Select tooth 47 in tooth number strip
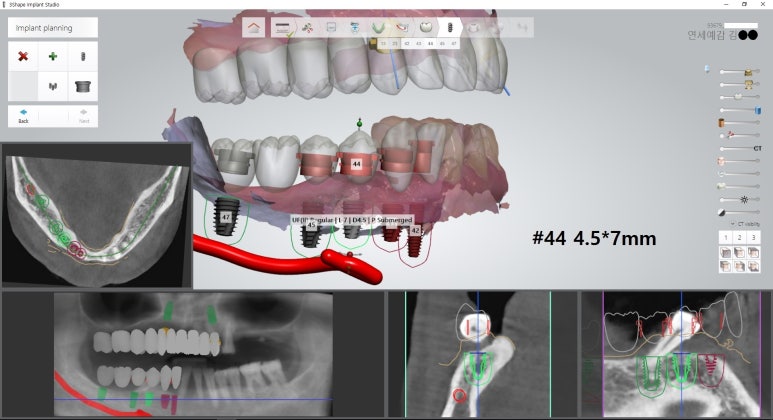 (454, 44)
